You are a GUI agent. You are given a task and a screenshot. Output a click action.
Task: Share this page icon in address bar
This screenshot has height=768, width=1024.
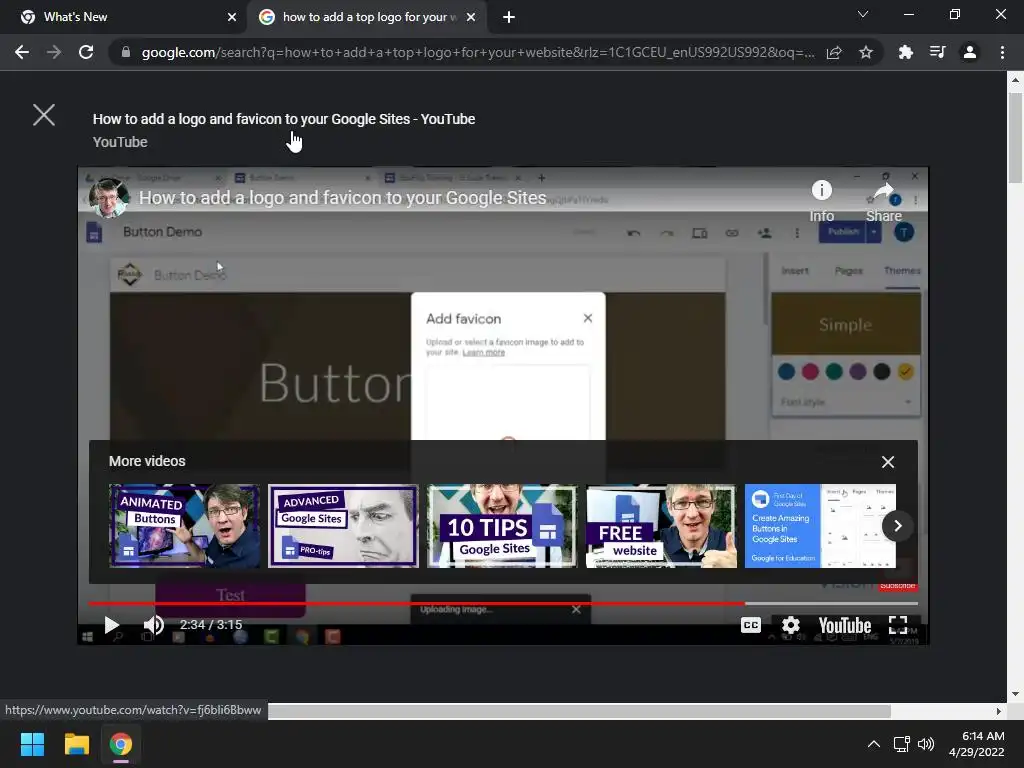pos(834,52)
